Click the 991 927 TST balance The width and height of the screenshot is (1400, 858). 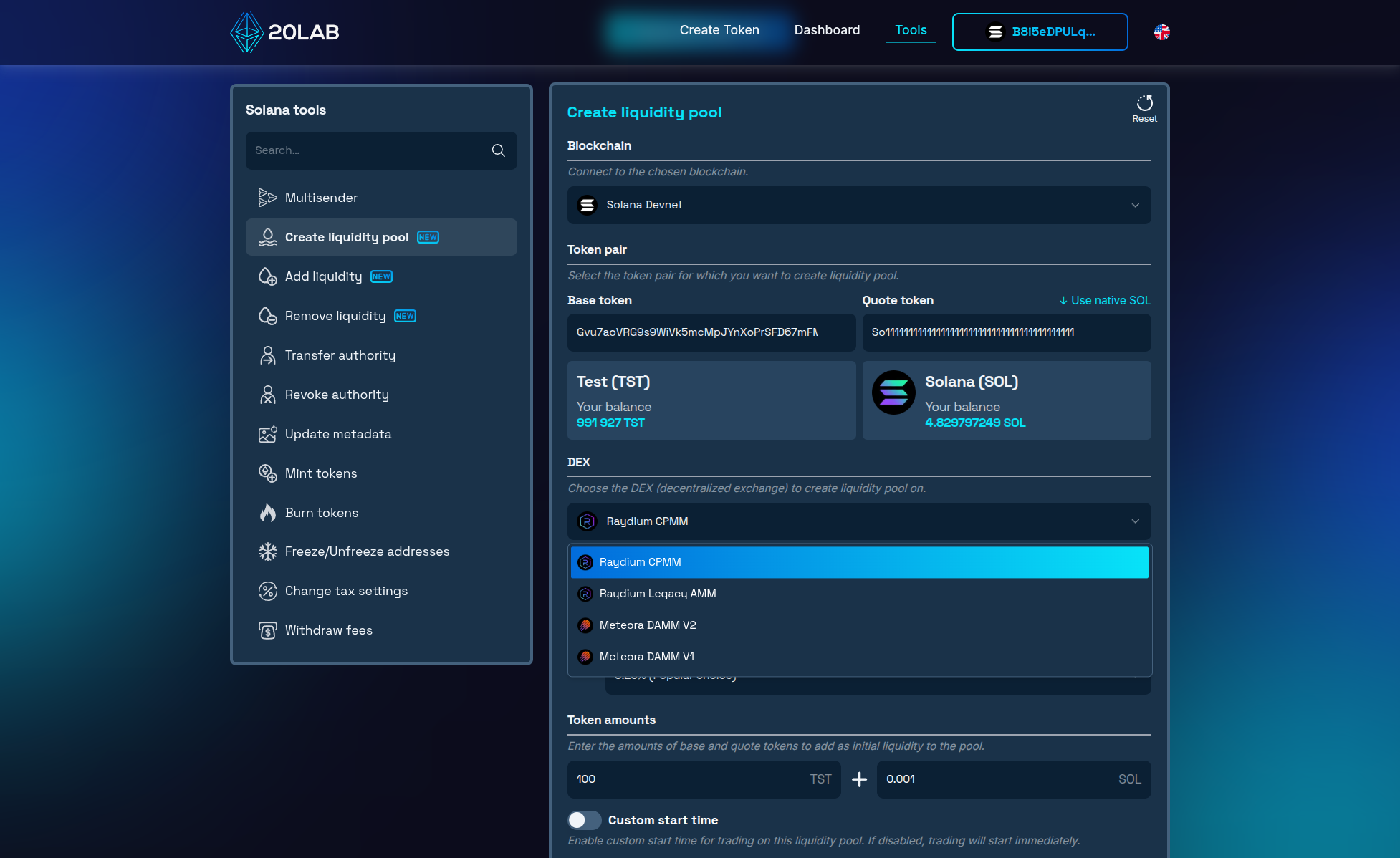pyautogui.click(x=610, y=423)
